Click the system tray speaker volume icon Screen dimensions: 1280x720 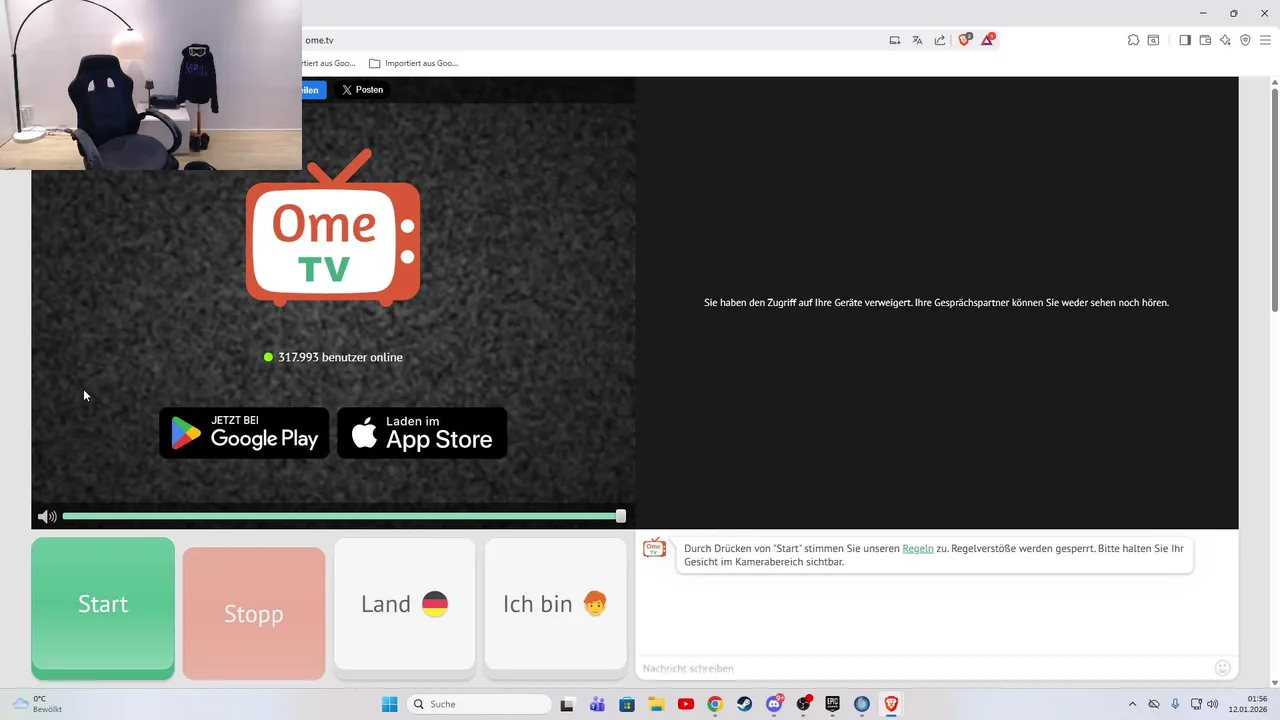(1213, 704)
